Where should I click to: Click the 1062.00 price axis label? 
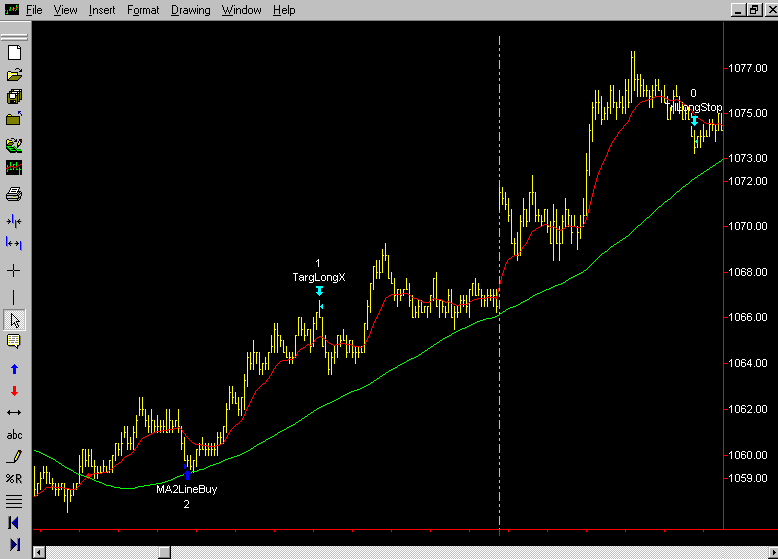[748, 409]
